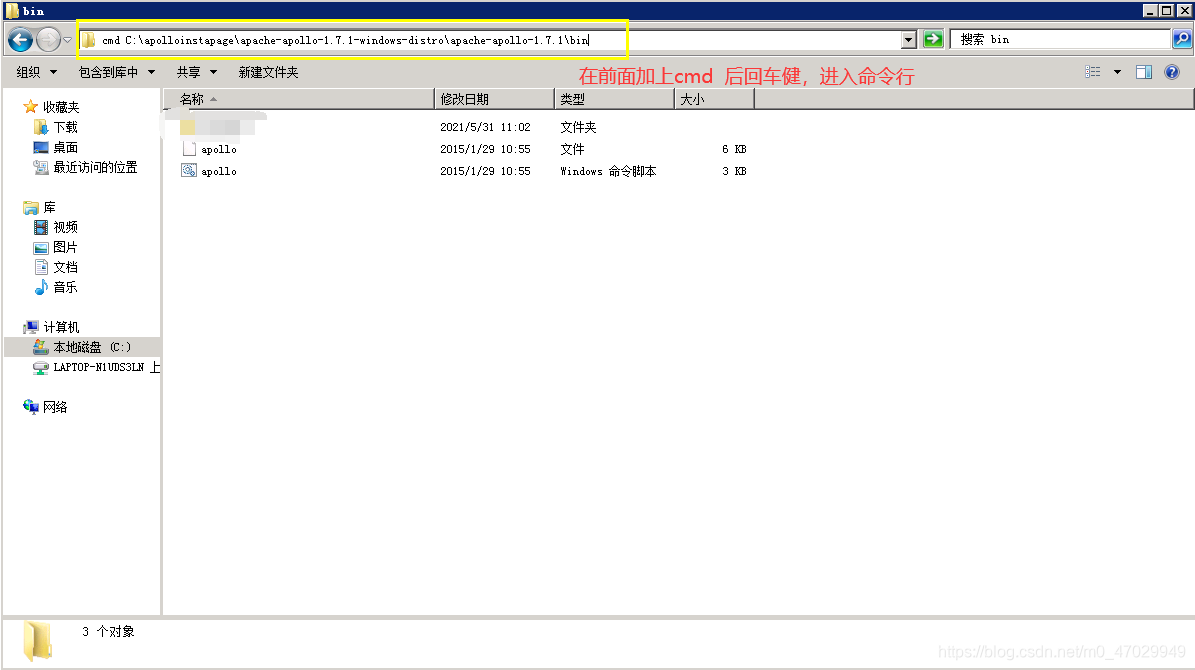Click the 视频 film icon
This screenshot has width=1195, height=670.
click(41, 227)
